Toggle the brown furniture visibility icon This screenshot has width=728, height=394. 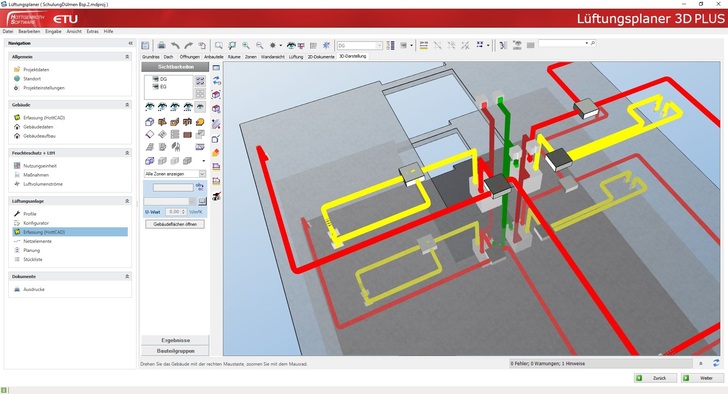pyautogui.click(x=188, y=135)
